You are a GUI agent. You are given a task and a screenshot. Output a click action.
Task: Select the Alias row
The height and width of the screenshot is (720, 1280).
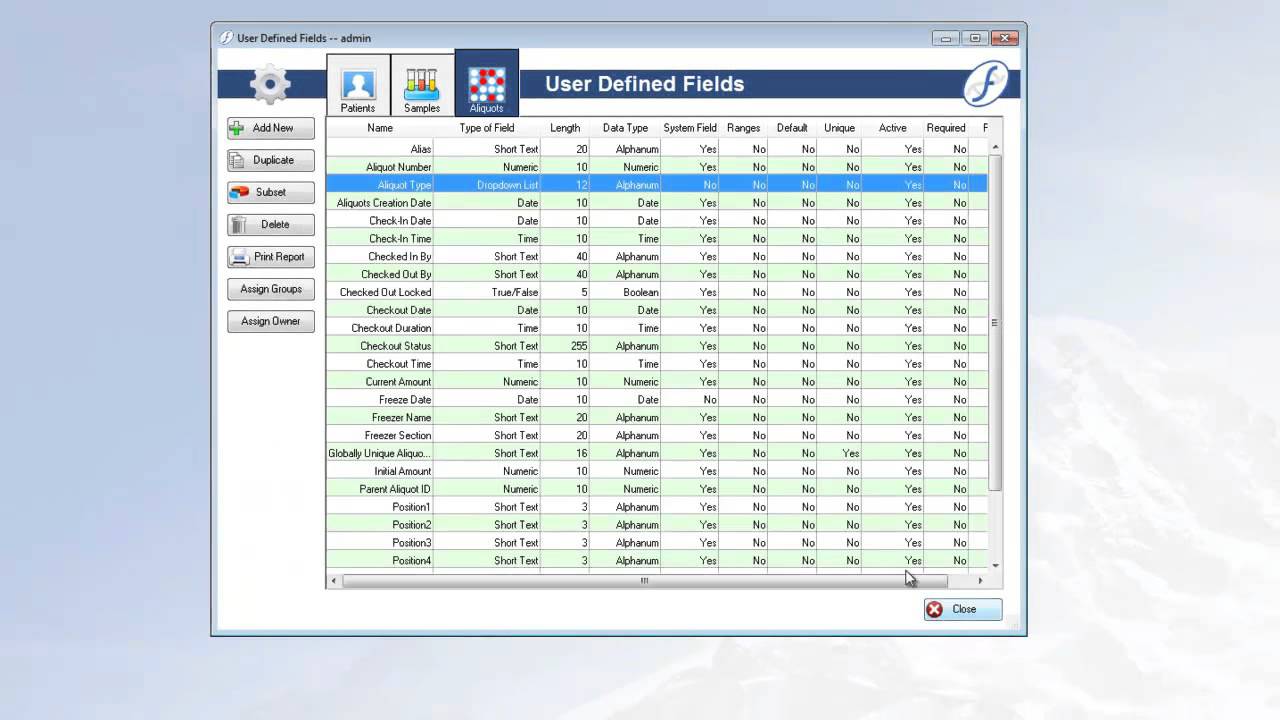click(x=657, y=149)
